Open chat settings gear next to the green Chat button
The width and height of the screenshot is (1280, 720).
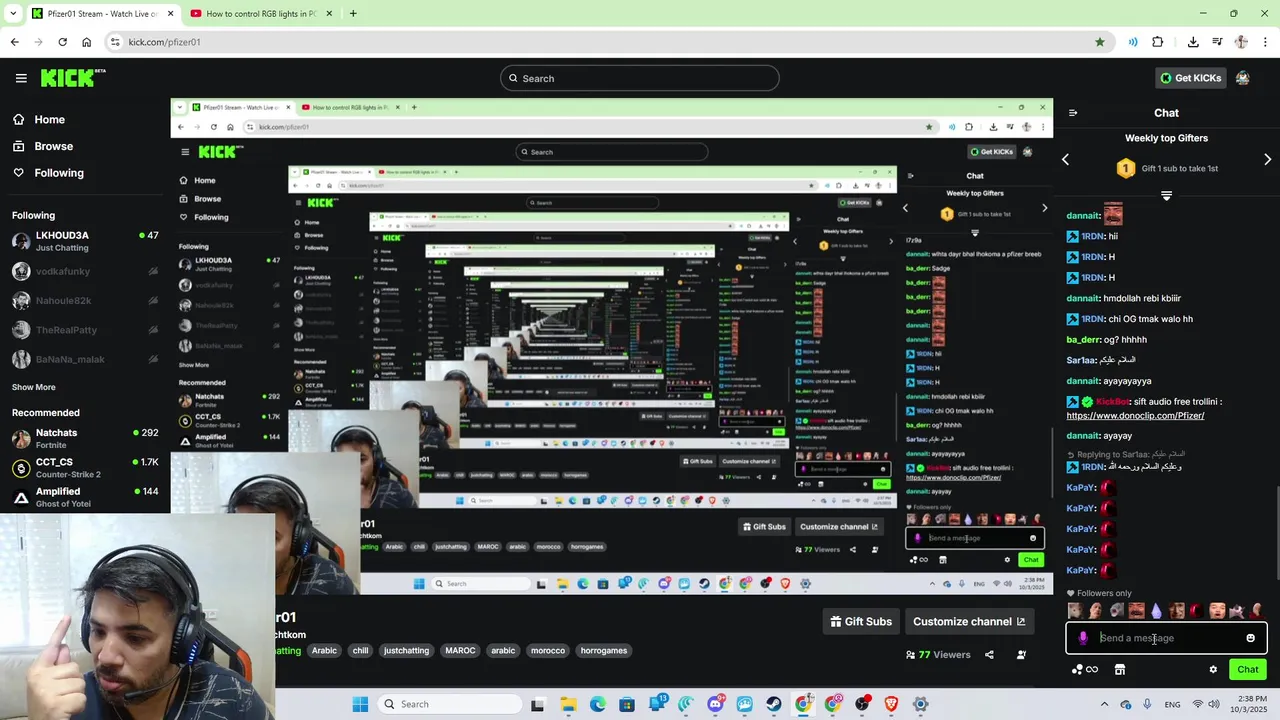point(1213,670)
